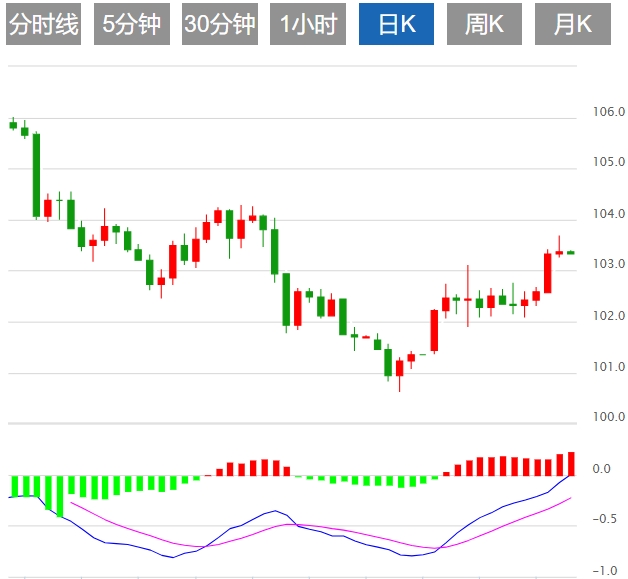
Task: Select the 5分钟 chart tab
Action: (x=132, y=25)
